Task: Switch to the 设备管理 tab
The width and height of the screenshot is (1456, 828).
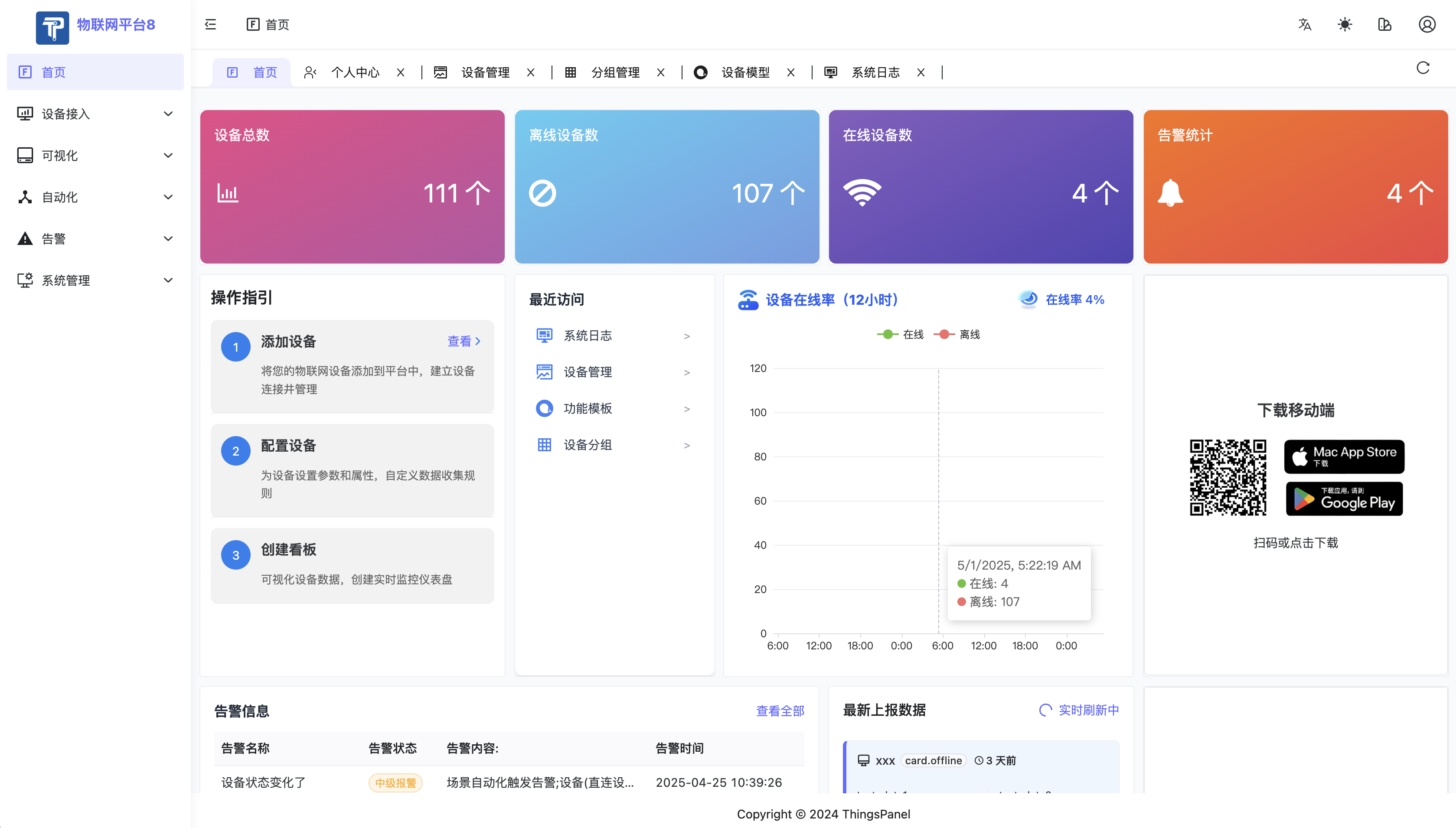Action: tap(485, 73)
